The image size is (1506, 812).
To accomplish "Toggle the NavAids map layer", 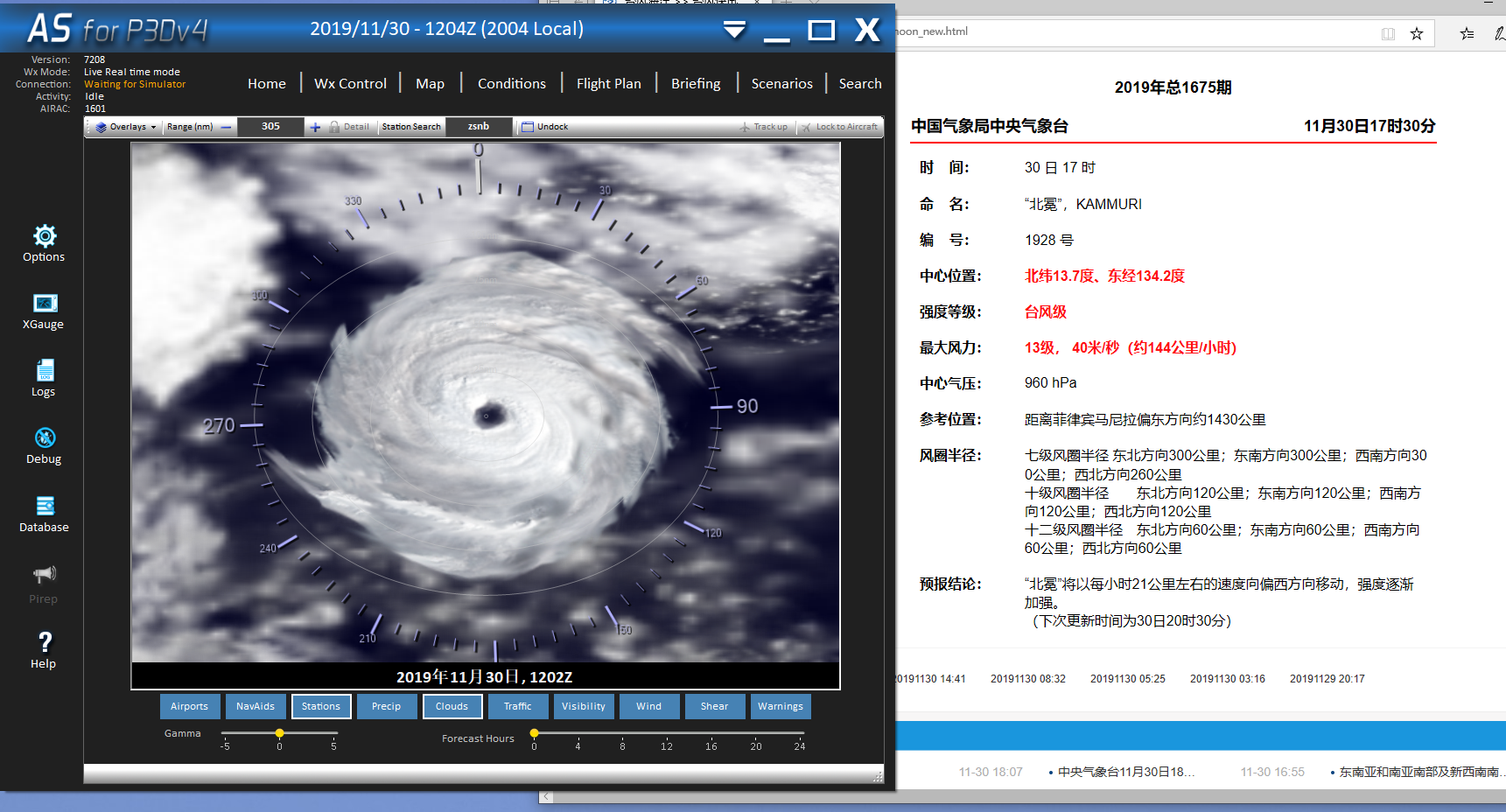I will (x=256, y=706).
